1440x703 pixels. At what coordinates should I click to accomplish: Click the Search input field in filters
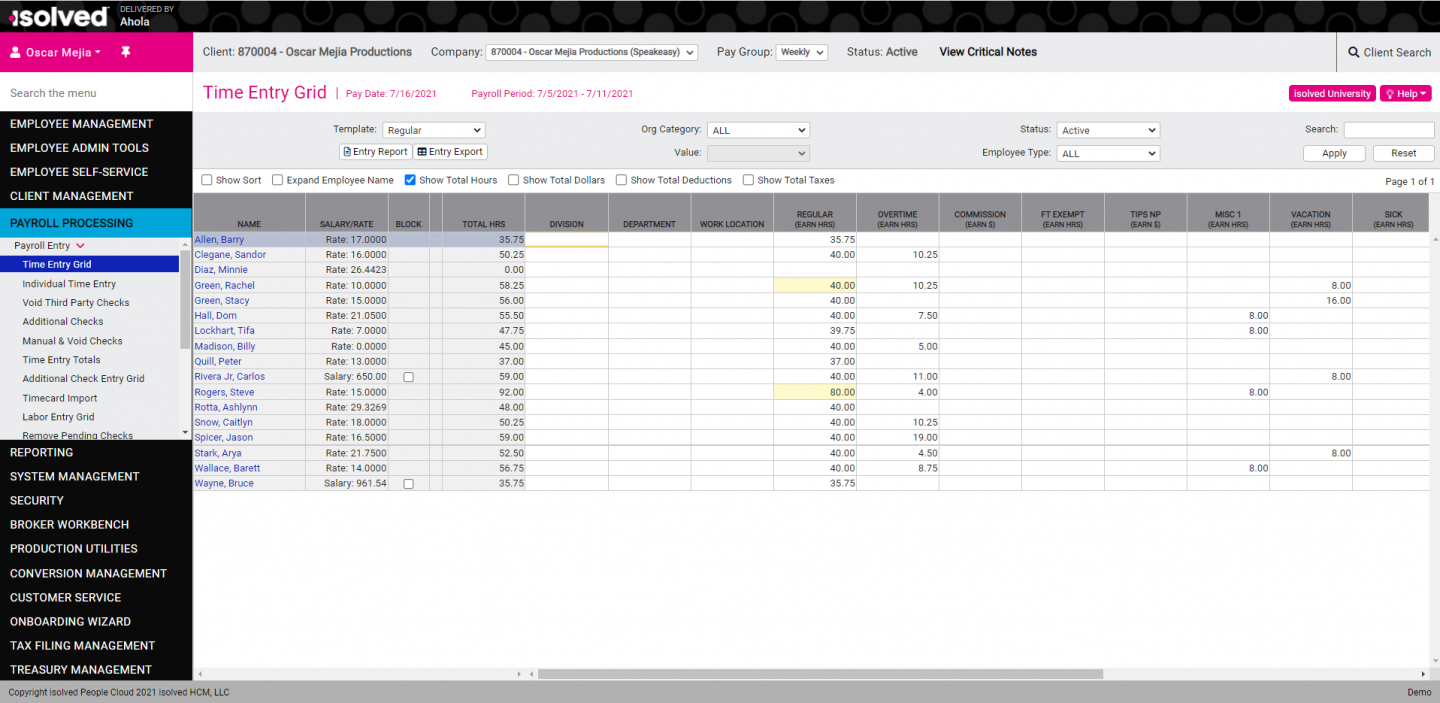tap(1388, 130)
